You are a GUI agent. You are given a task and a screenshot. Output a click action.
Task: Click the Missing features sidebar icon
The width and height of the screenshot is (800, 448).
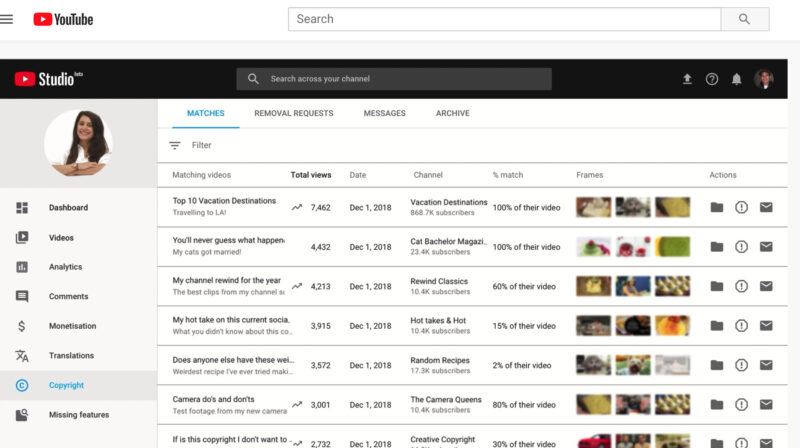click(x=22, y=415)
